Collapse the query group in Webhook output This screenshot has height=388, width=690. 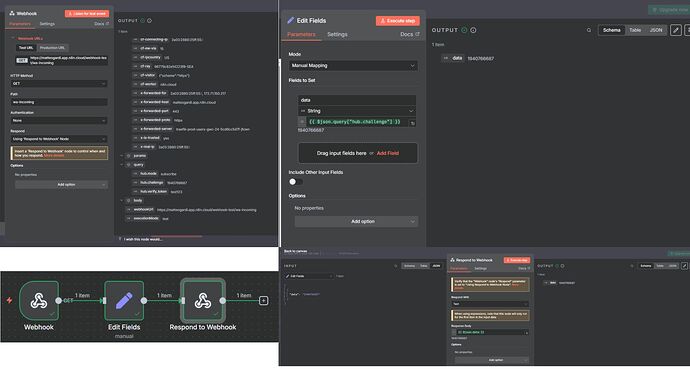coord(122,165)
